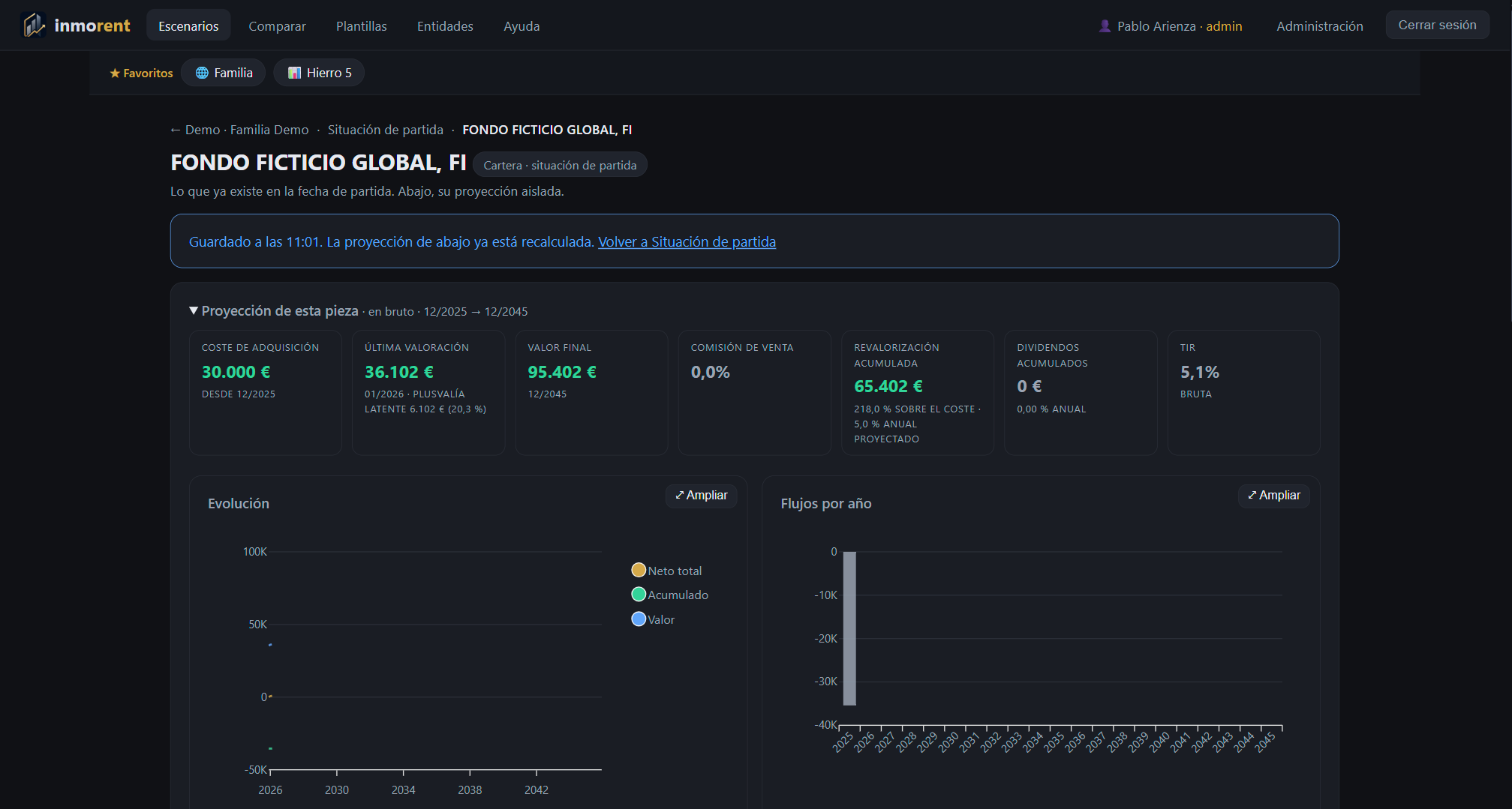
Task: Click the subtitle Lo que ya existe text
Action: (x=367, y=191)
